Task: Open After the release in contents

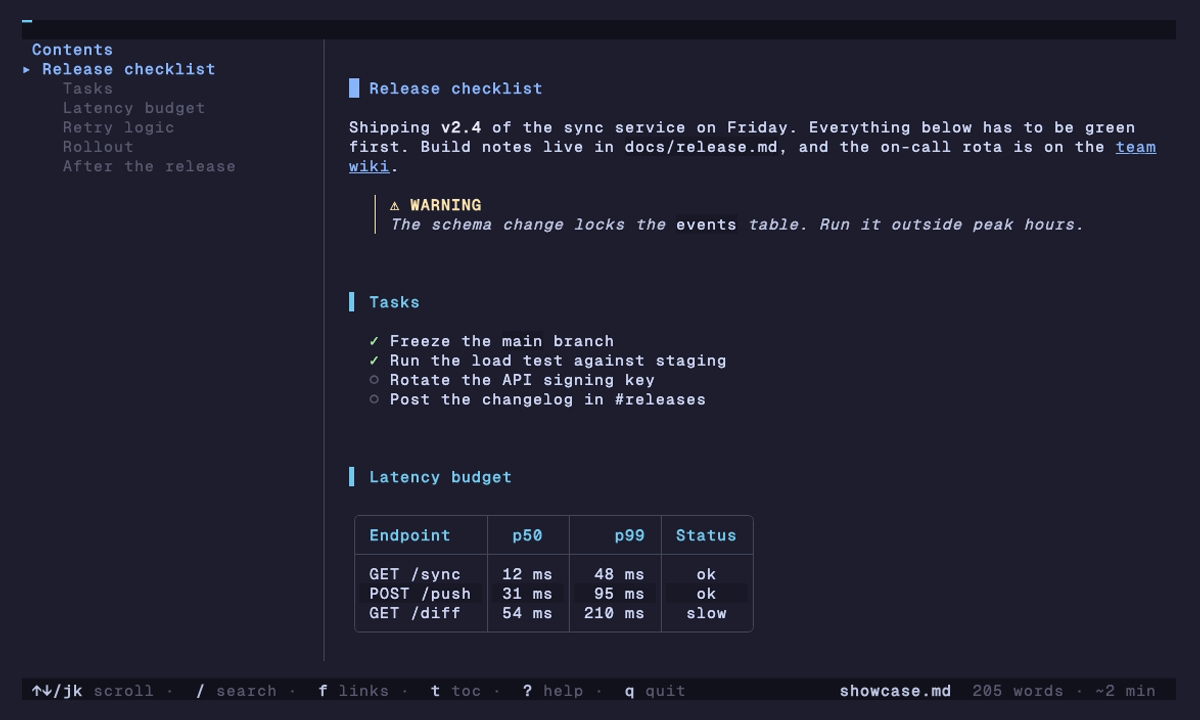Action: pos(149,166)
